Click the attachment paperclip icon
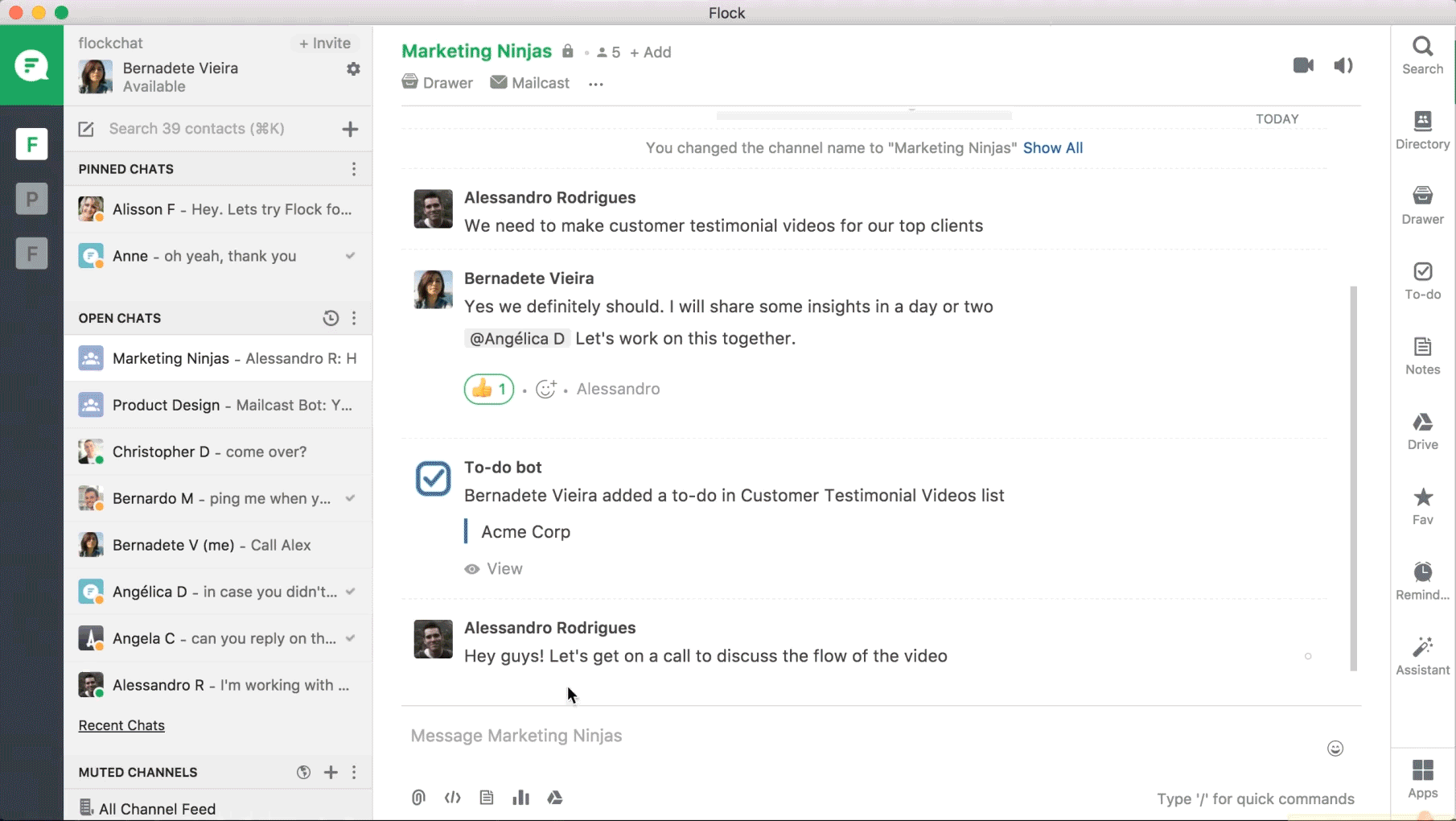1456x821 pixels. (x=418, y=798)
